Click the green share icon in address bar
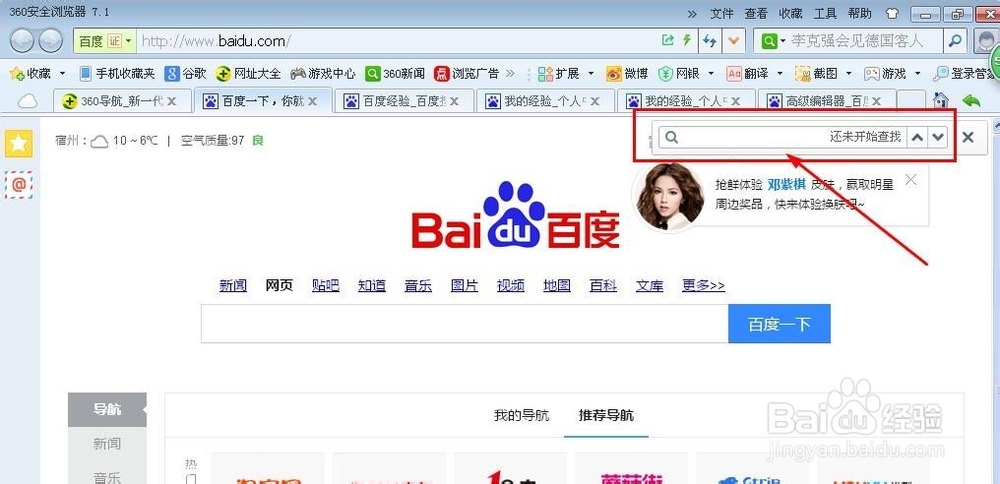The image size is (1000, 484). [x=668, y=41]
